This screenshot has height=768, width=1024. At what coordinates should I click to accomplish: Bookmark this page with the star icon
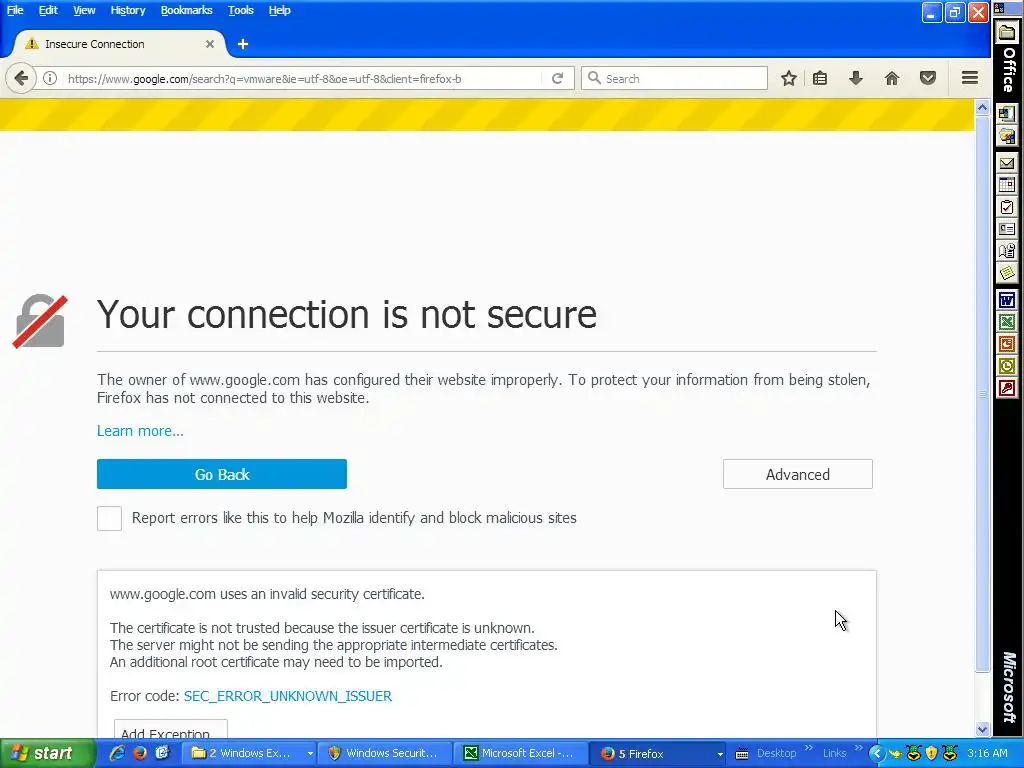(x=789, y=78)
